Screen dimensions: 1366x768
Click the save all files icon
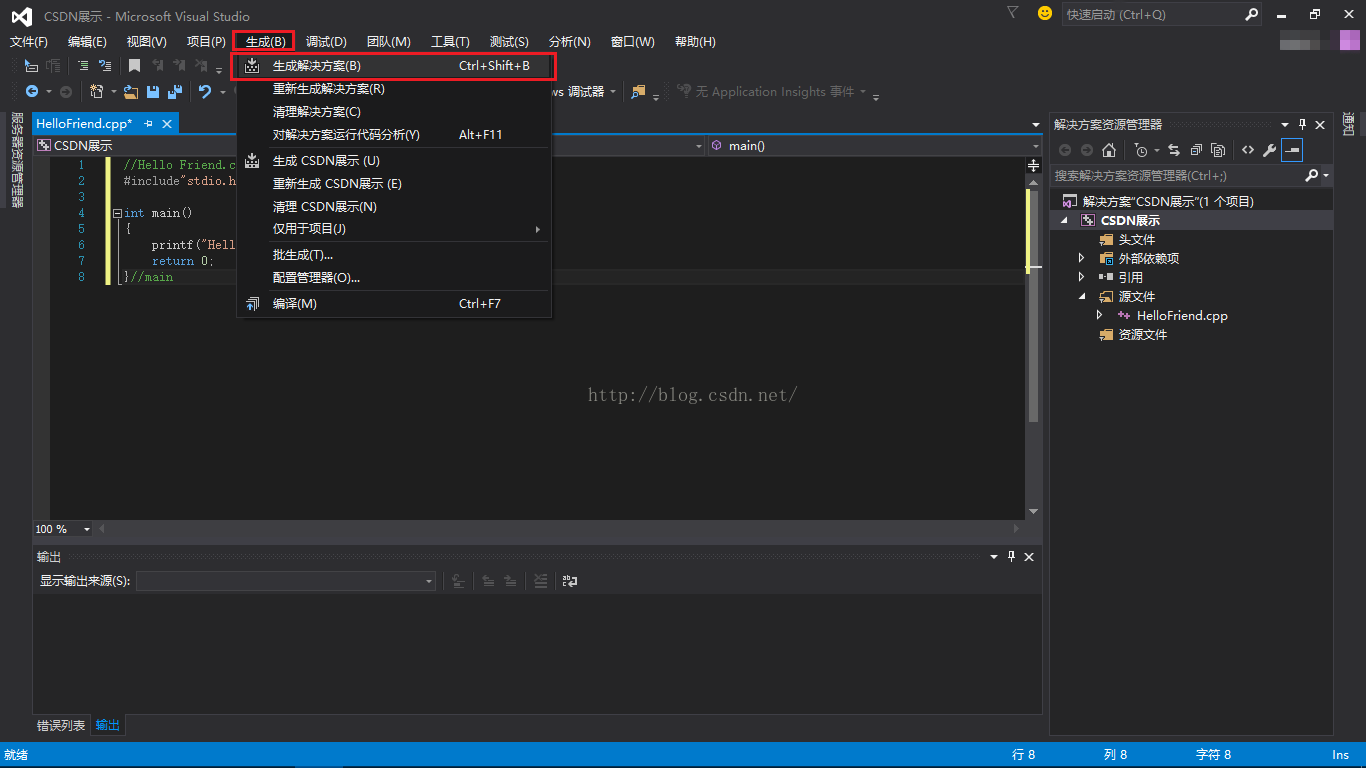[x=175, y=92]
